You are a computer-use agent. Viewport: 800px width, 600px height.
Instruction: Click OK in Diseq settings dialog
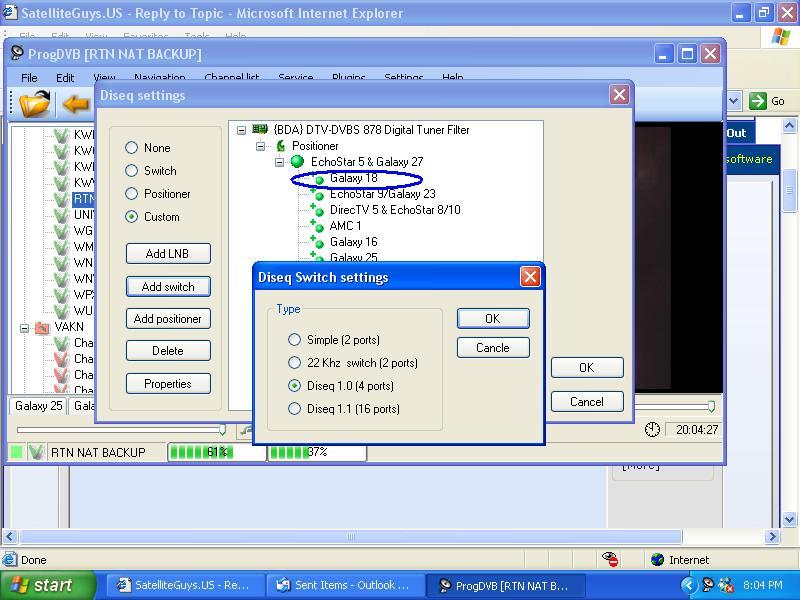point(587,368)
